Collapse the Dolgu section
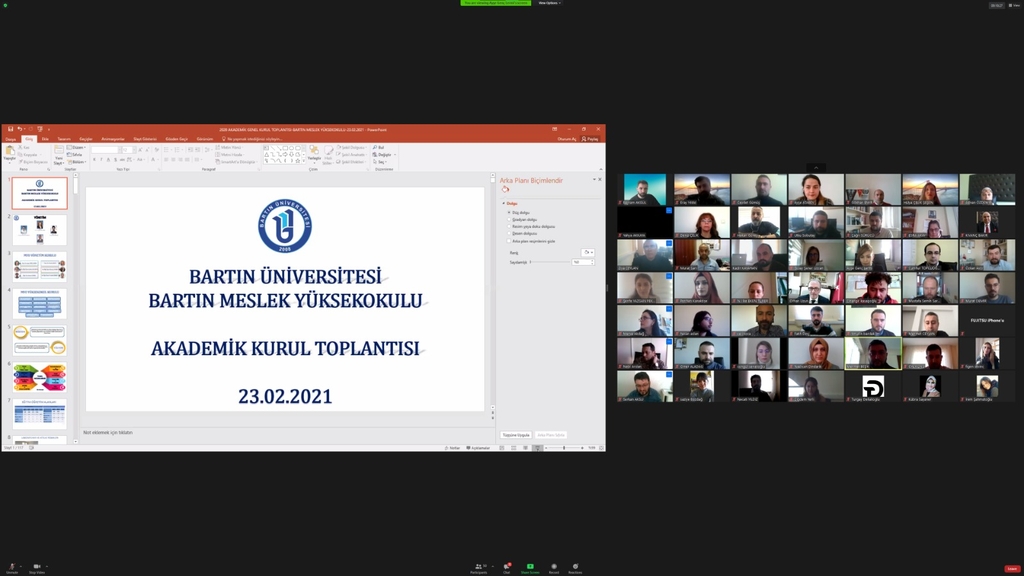This screenshot has height=576, width=1024. (504, 203)
